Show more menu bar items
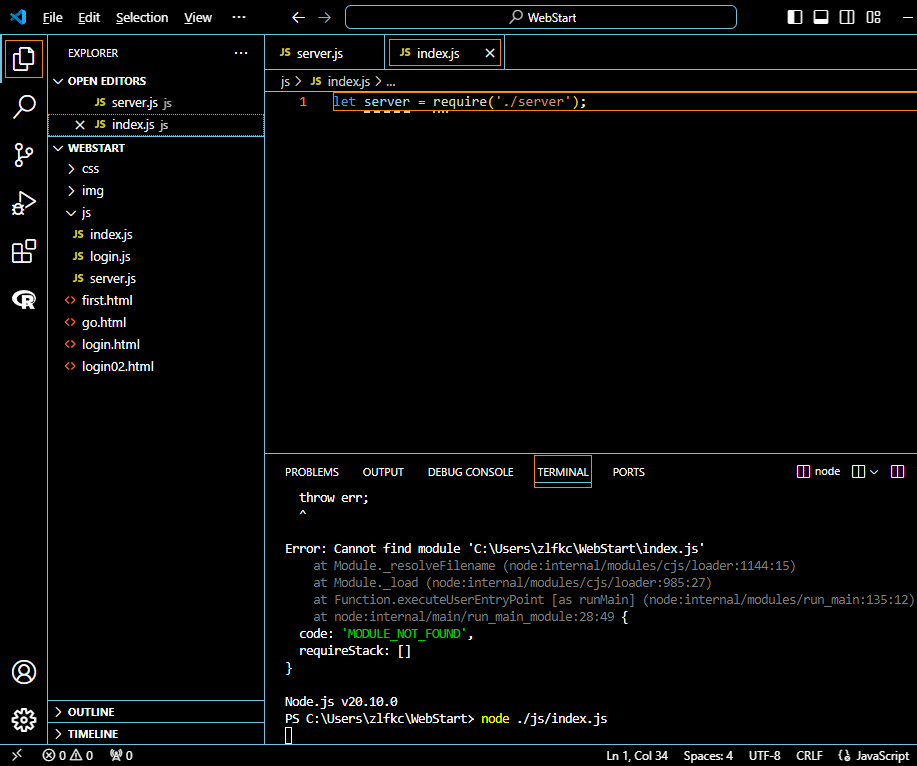Screen dimensions: 917x766 [239, 17]
